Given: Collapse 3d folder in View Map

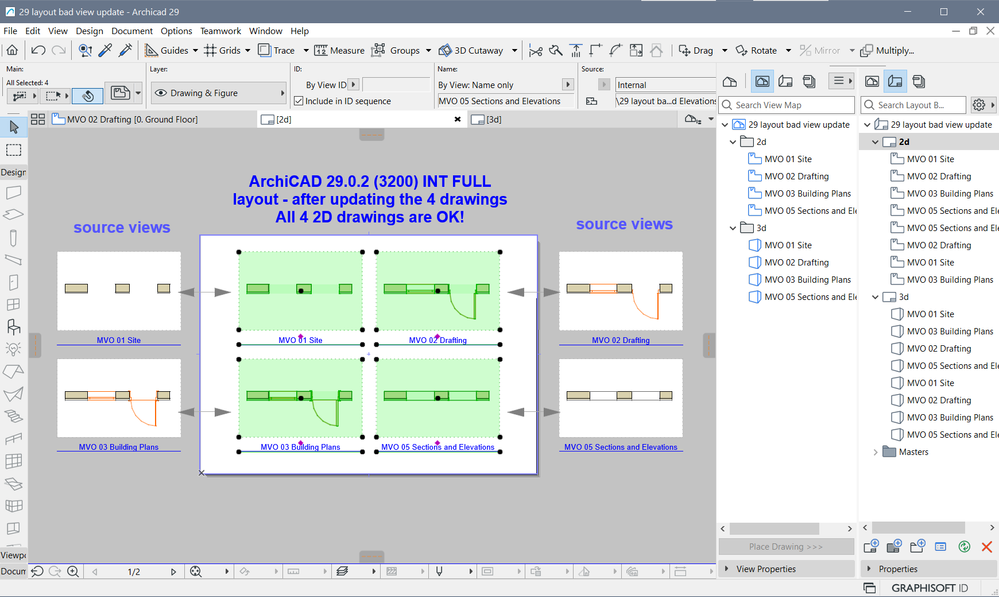Looking at the screenshot, I should [x=733, y=228].
